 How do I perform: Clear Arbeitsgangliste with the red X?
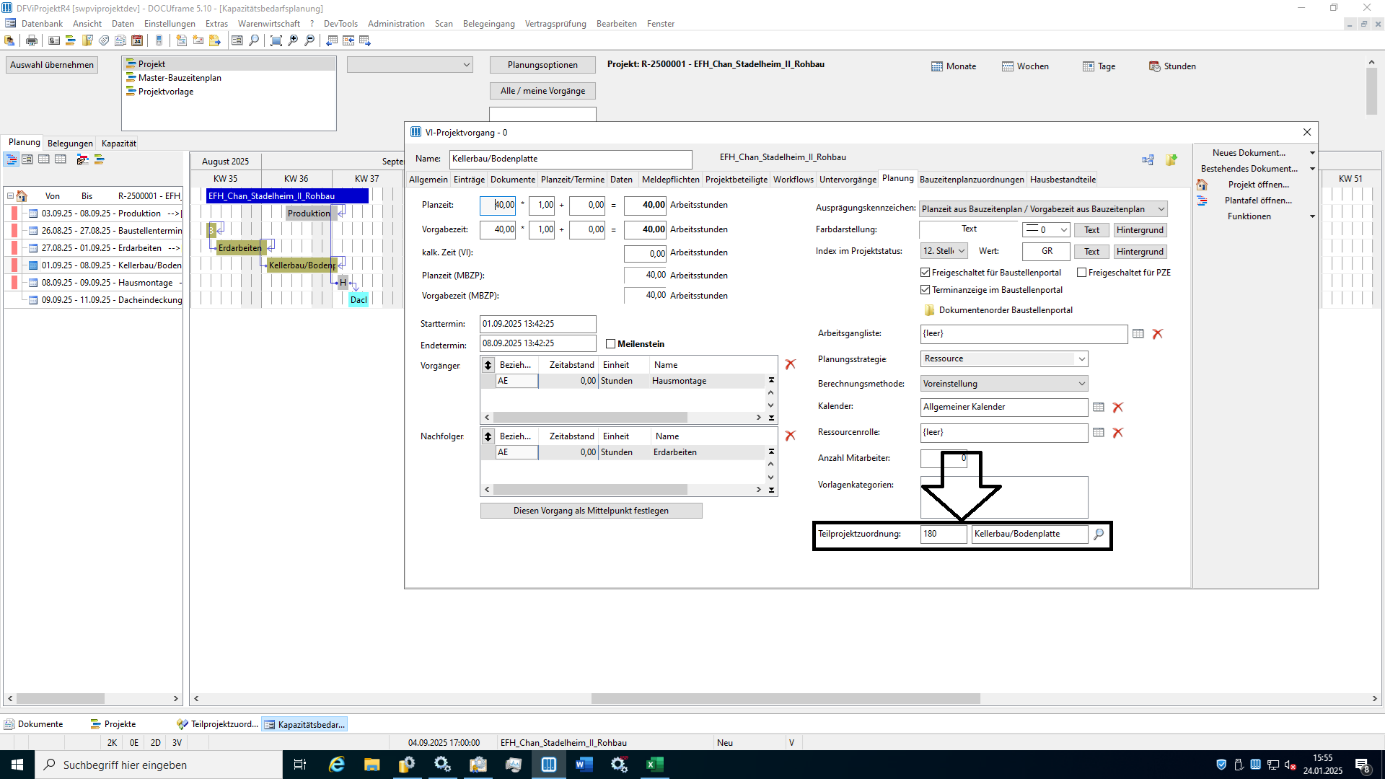click(1157, 334)
